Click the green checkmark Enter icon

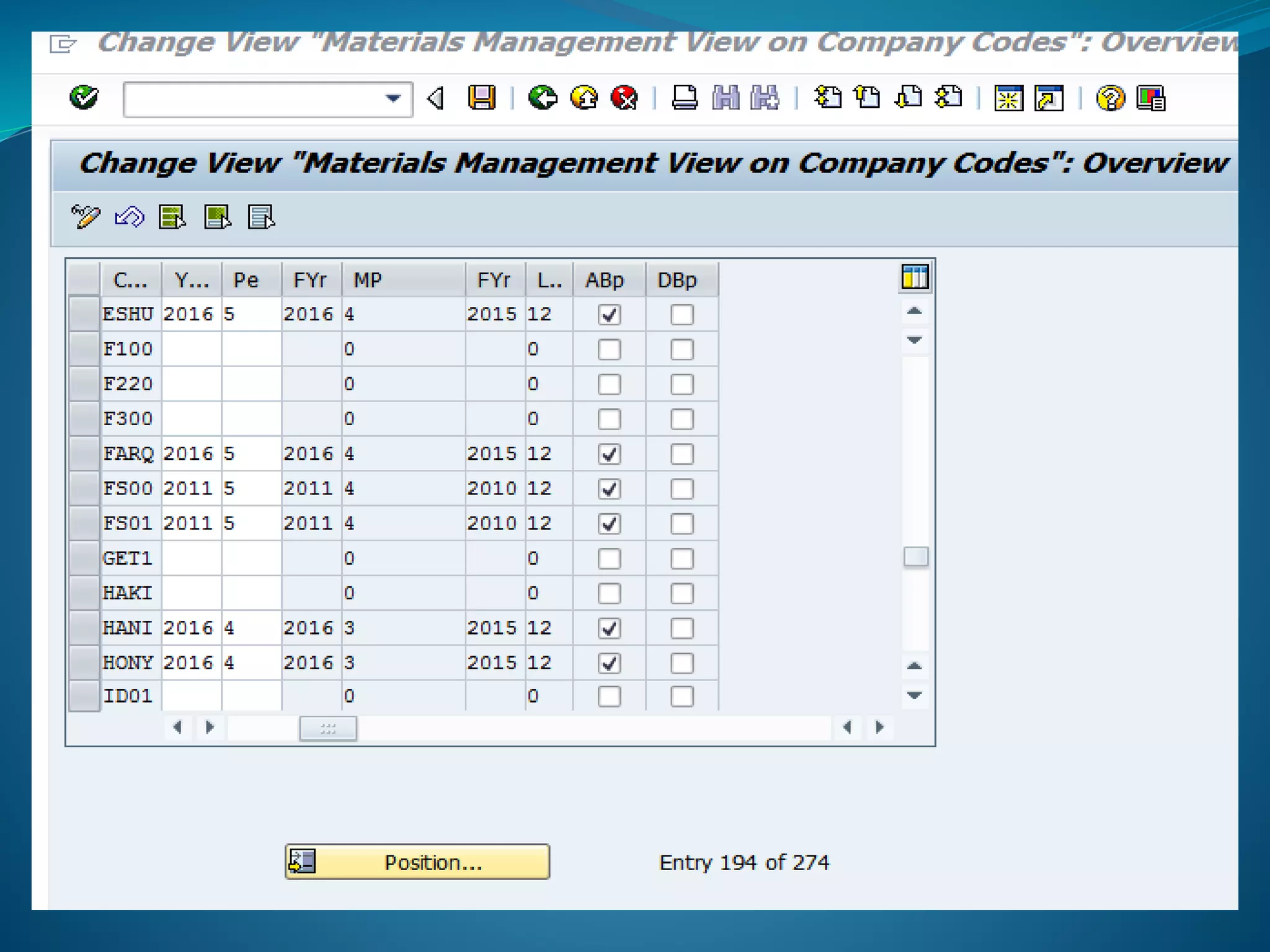[x=84, y=97]
